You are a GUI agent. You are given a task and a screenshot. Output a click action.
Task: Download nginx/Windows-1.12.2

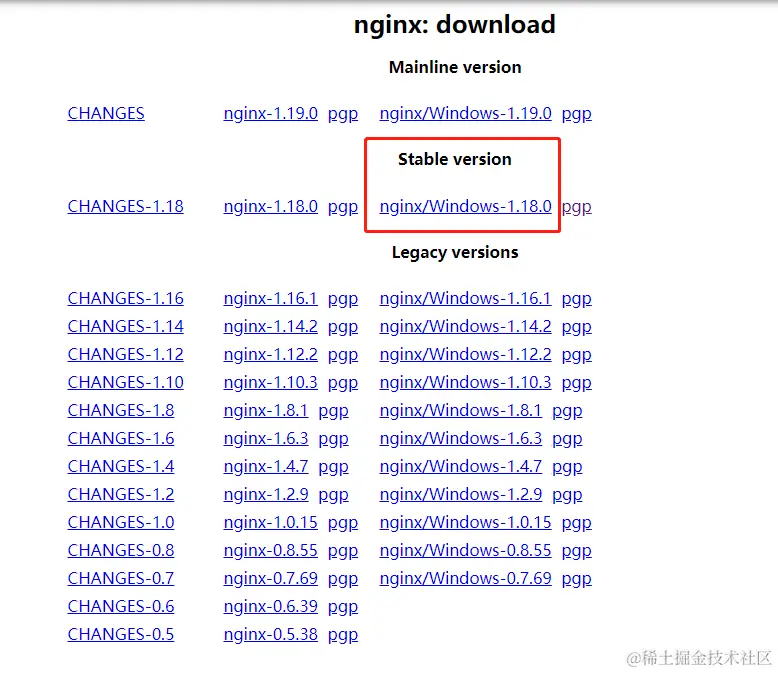465,355
